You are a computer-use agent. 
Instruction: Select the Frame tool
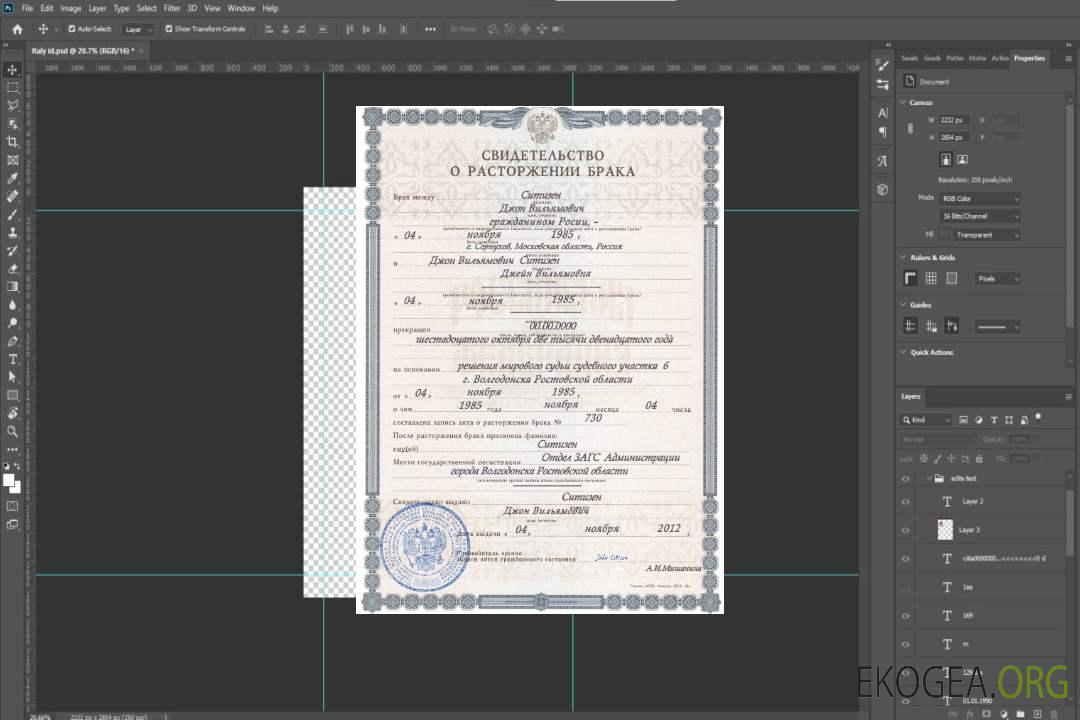(12, 160)
